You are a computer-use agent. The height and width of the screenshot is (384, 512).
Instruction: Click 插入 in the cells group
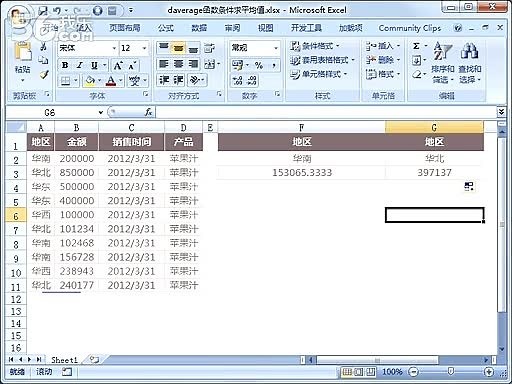(x=383, y=46)
